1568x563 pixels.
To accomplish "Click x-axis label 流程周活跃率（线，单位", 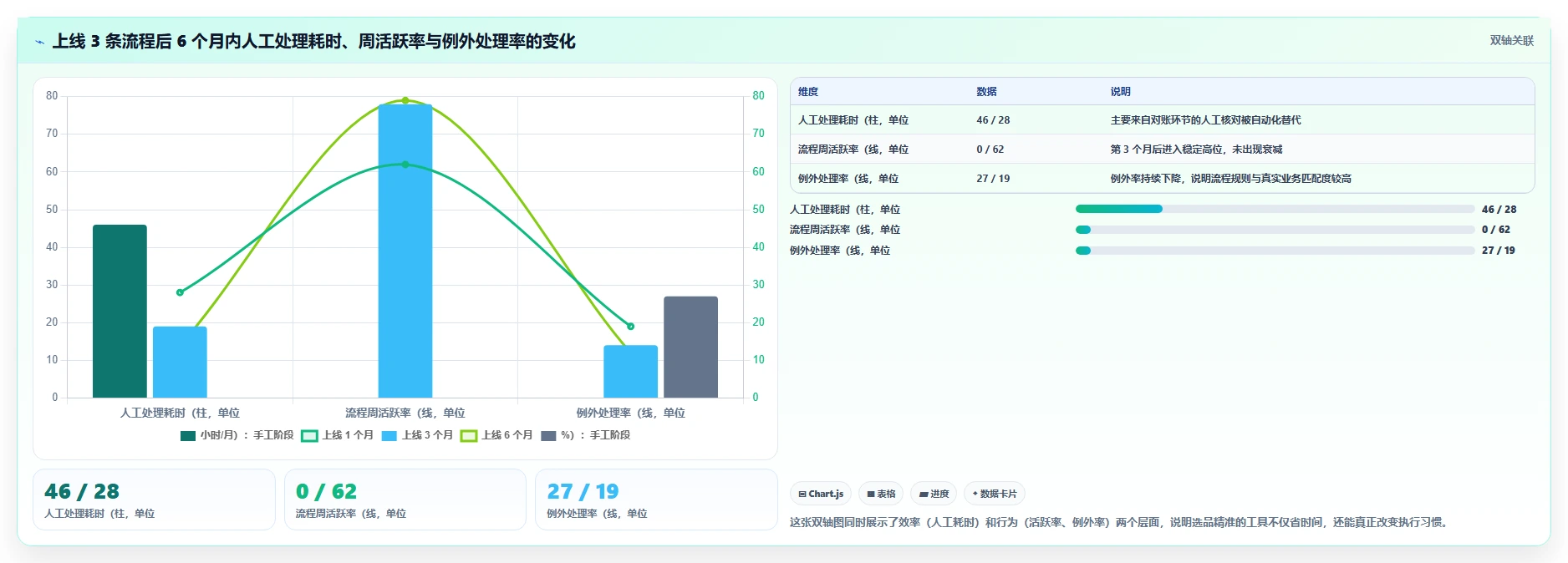I will tap(405, 413).
